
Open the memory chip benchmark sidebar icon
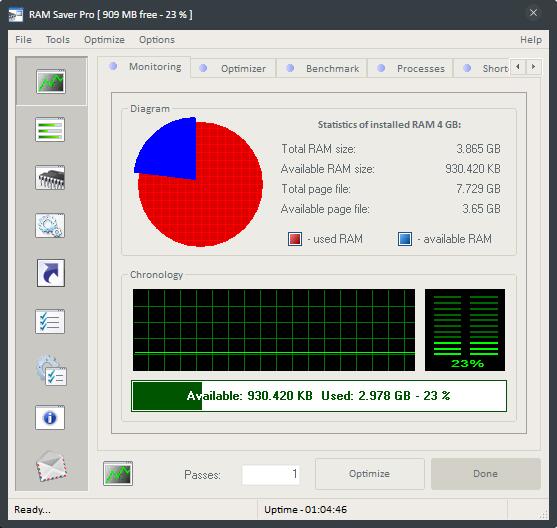pyautogui.click(x=50, y=177)
